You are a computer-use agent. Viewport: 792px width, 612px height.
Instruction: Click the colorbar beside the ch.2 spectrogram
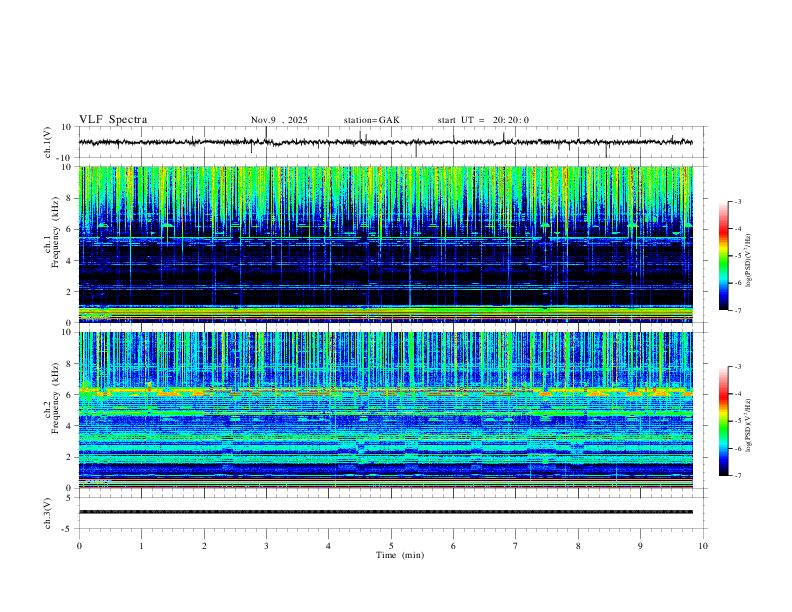point(724,421)
